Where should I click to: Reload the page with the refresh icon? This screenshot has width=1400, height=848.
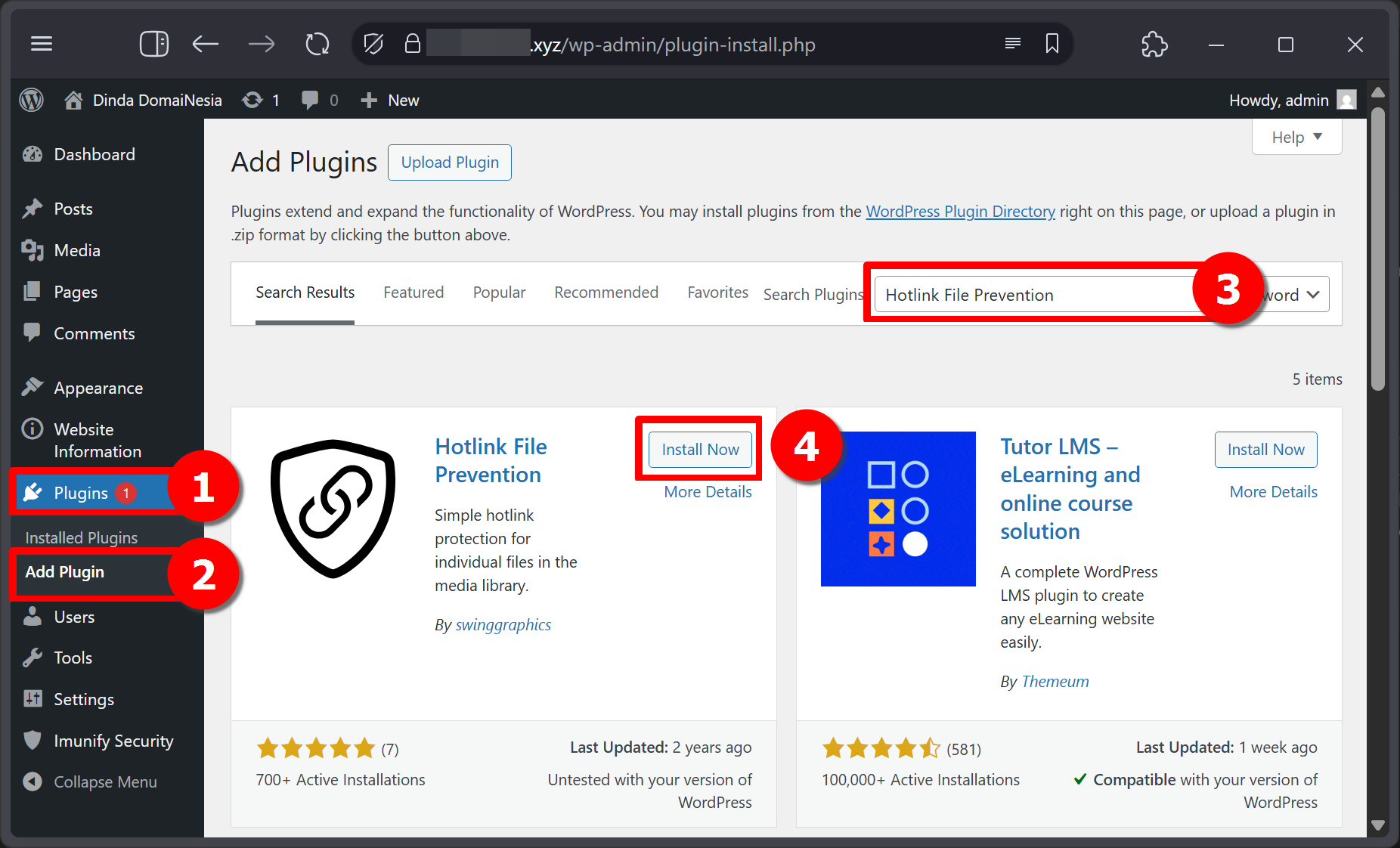point(317,44)
